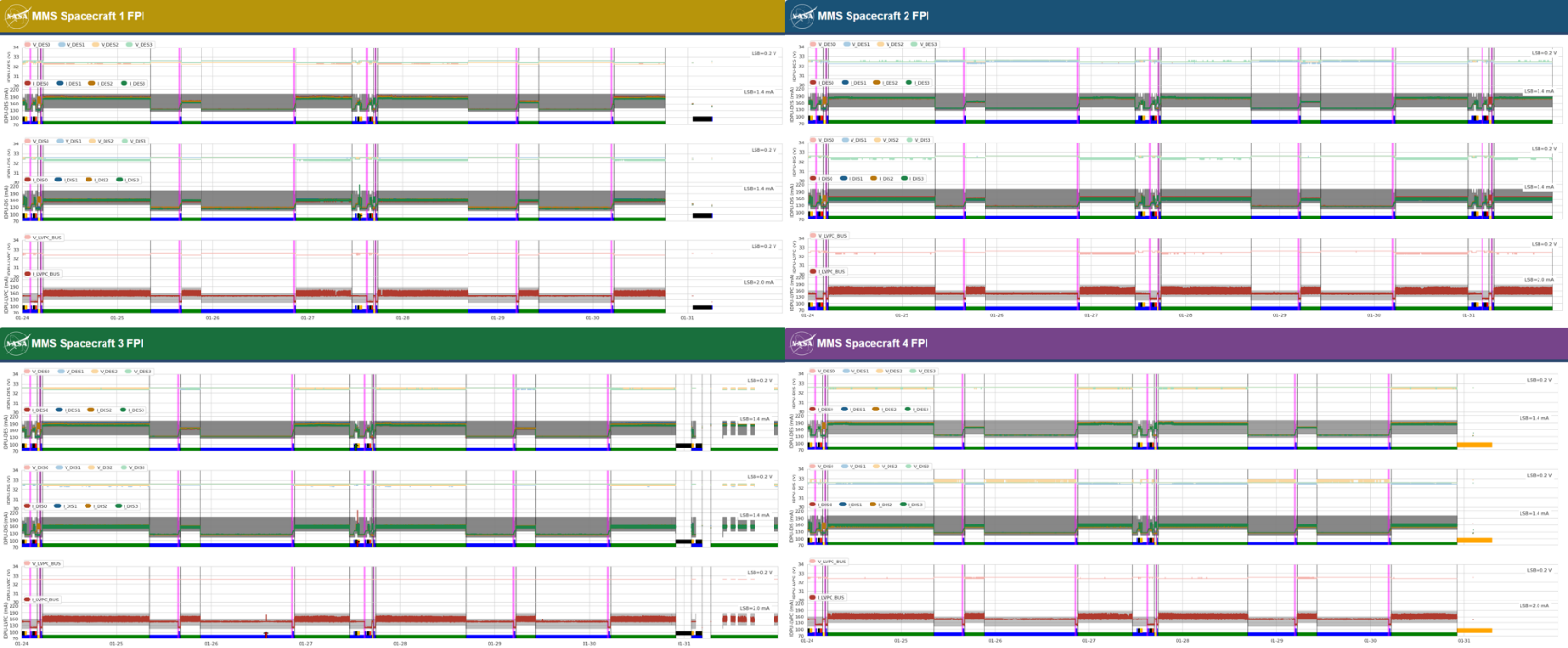
Task: Toggle V_DES3 series in Spacecraft 1 legend
Action: tap(140, 45)
